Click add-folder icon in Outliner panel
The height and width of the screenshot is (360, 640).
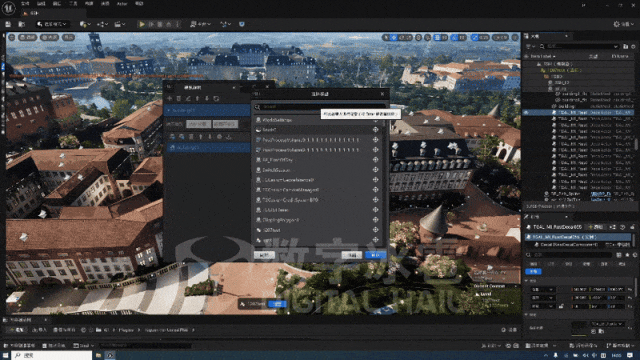[625, 47]
